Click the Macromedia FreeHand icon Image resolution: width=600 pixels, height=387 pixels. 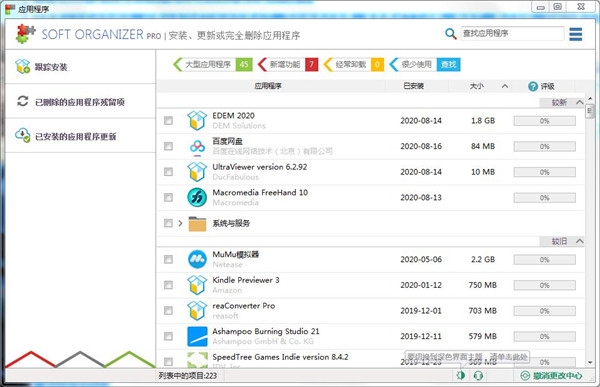[197, 198]
